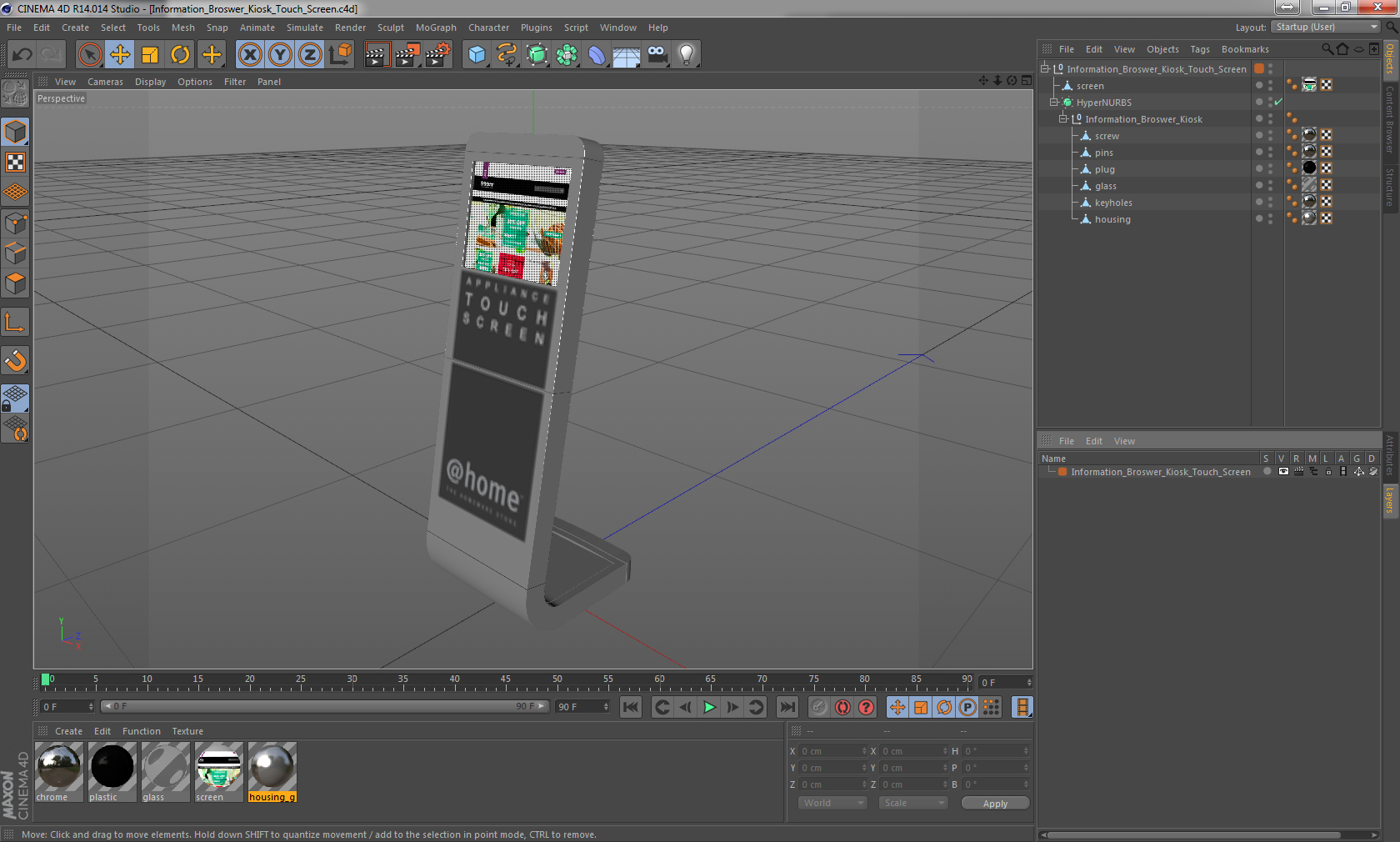Open material manager Texture menu

click(x=187, y=731)
